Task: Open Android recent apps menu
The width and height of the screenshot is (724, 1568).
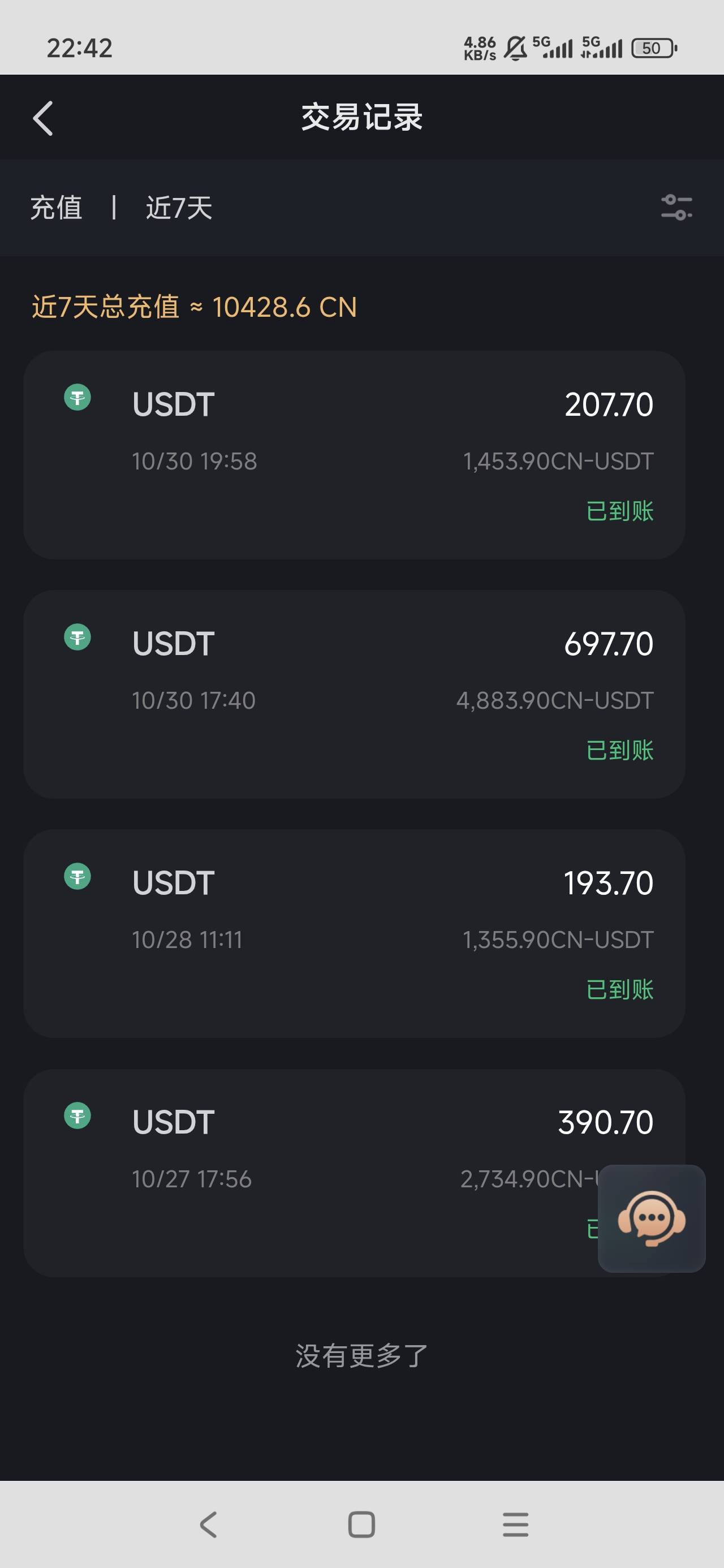Action: pos(515,1524)
